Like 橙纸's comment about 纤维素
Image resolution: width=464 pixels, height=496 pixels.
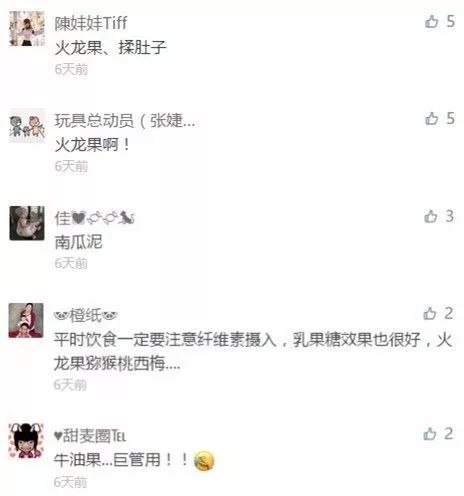[430, 314]
